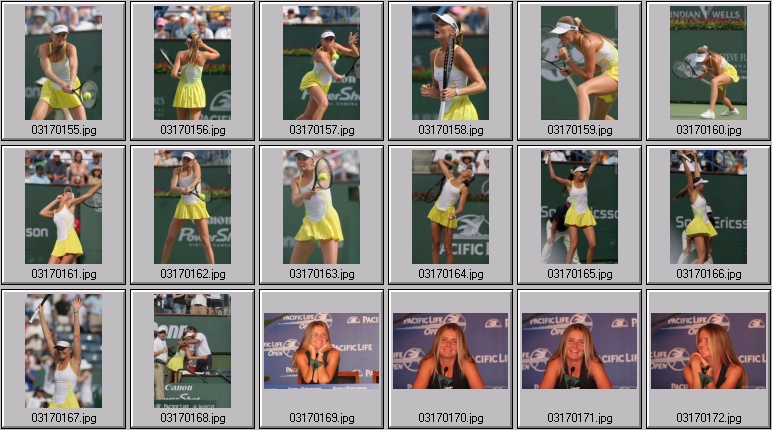Choose thumbnail 03170165.jpg
772x430 pixels.
579,207
